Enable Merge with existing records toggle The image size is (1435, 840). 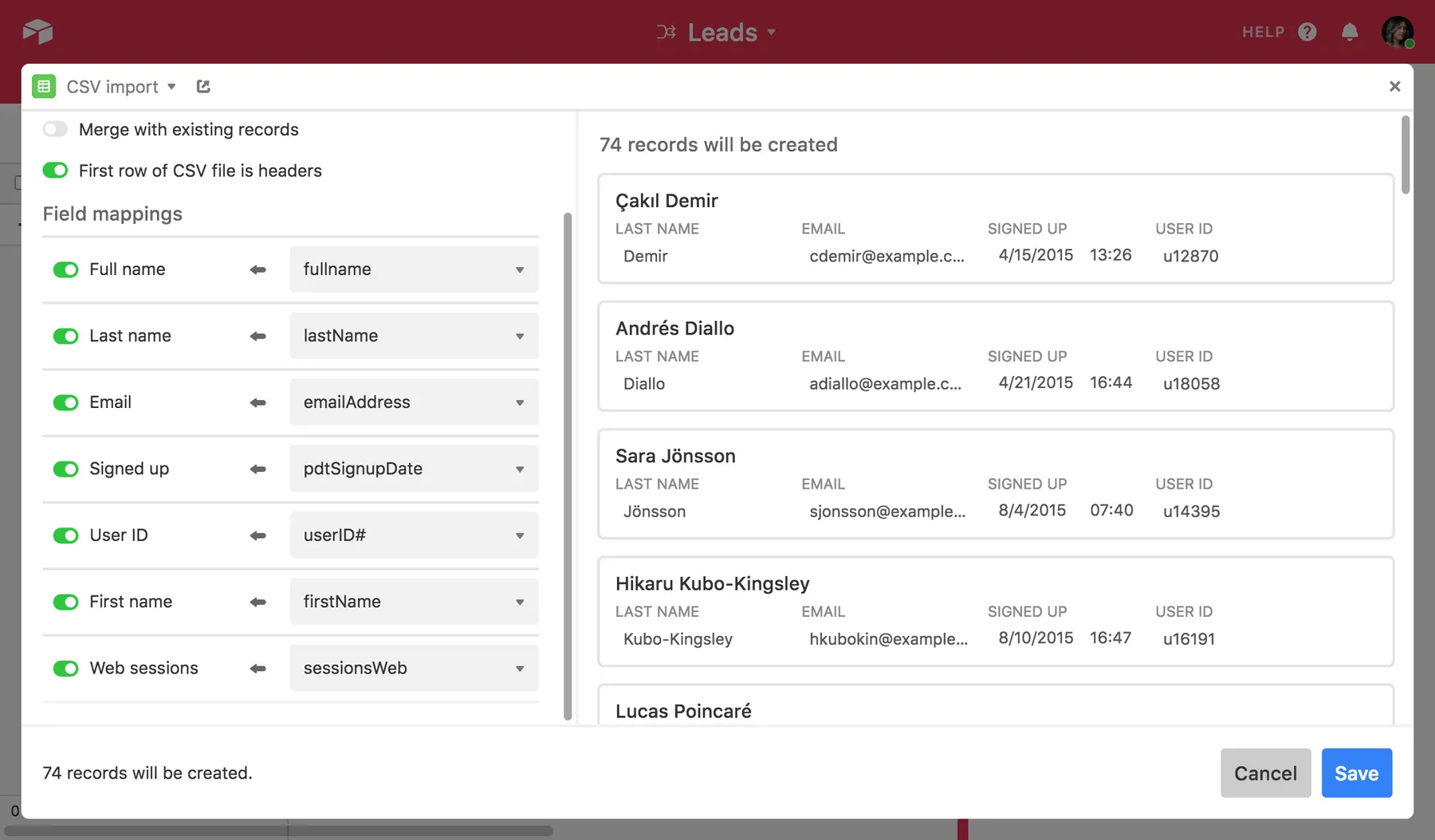pos(55,129)
